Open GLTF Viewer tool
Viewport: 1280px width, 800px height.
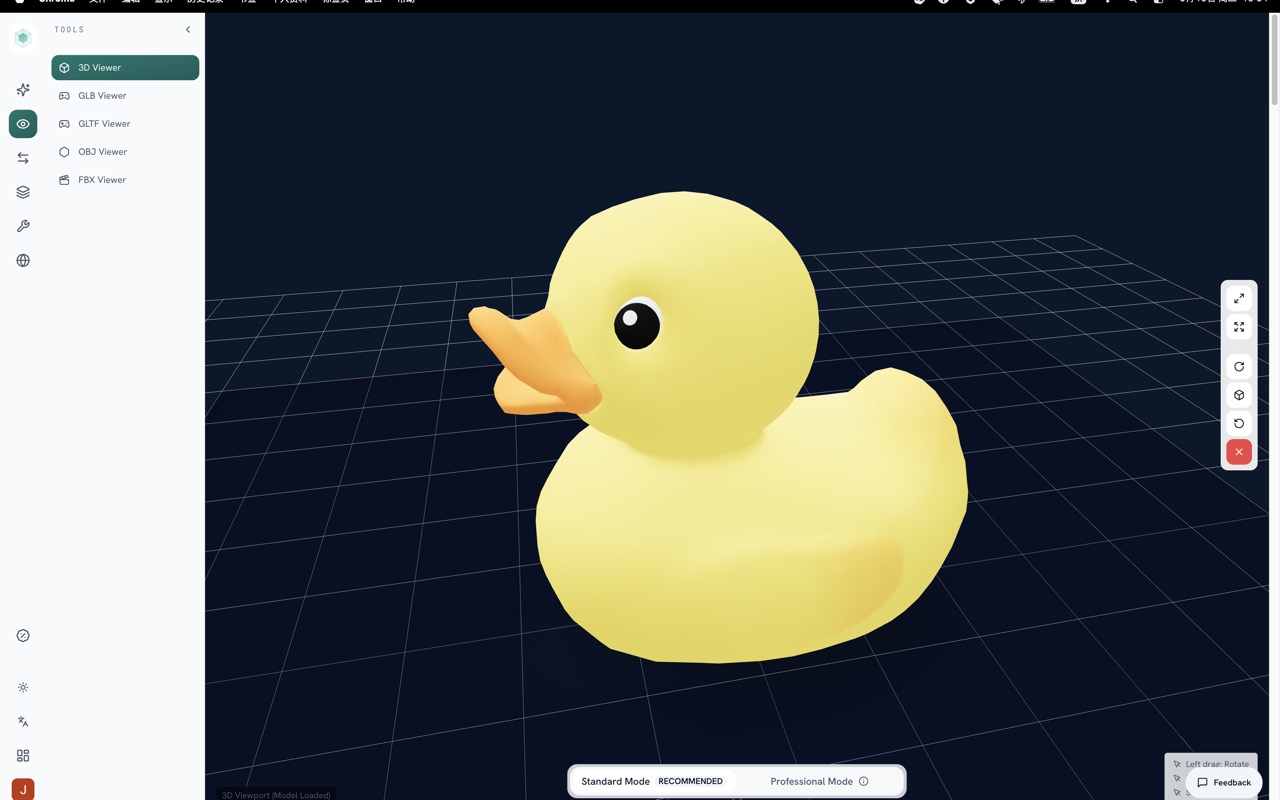(x=125, y=124)
